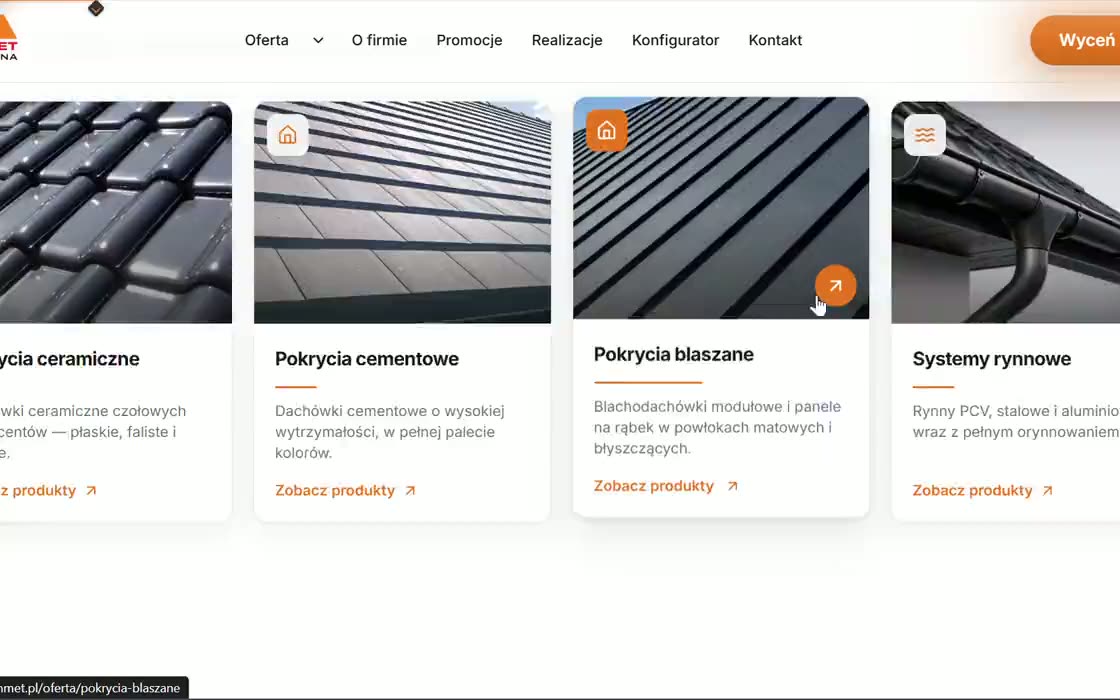Click the waves icon on Systemy rynnowe card
Screen dimensions: 1120x700
pos(924,134)
